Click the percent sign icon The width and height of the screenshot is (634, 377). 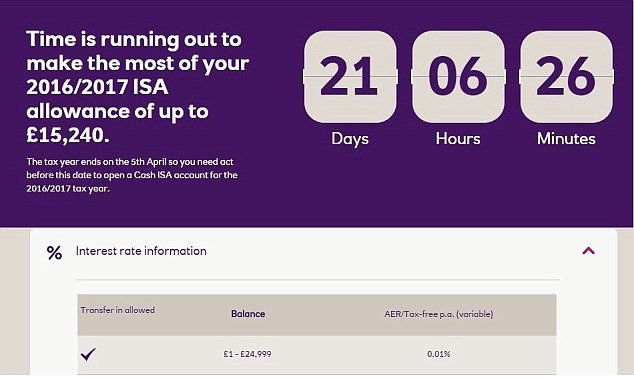pos(54,252)
